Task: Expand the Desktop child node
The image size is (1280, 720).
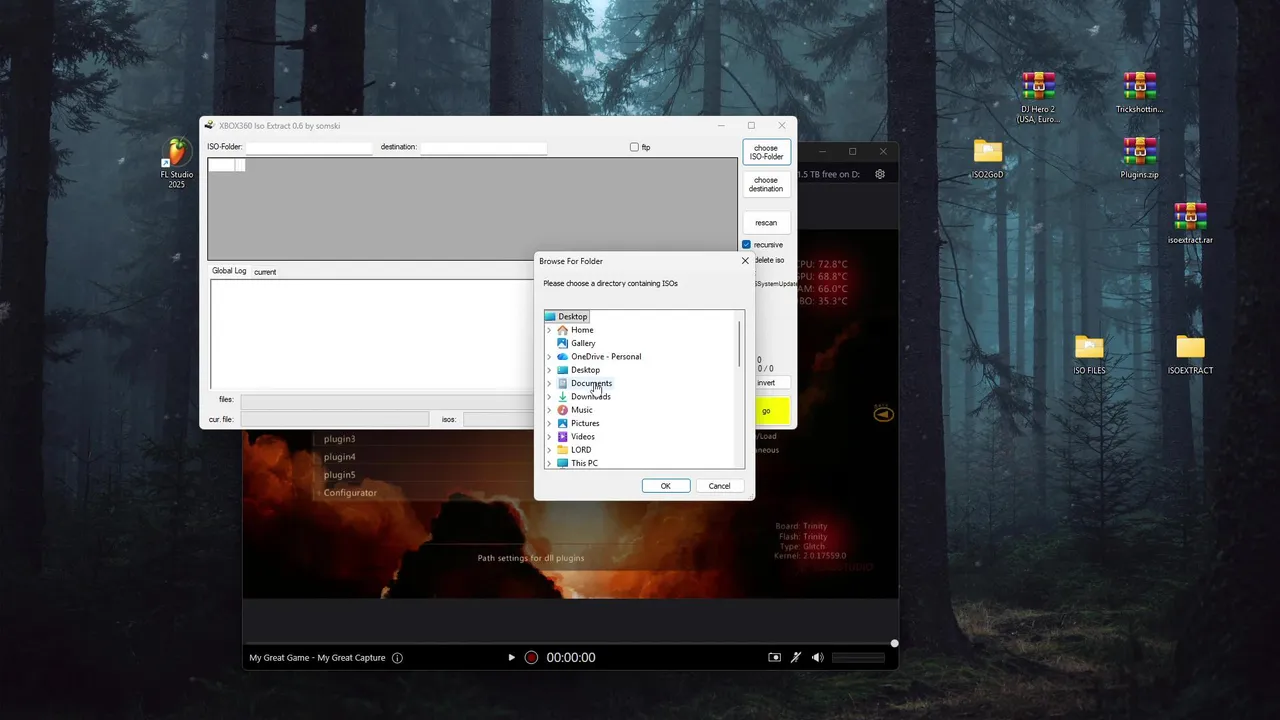Action: pos(549,370)
